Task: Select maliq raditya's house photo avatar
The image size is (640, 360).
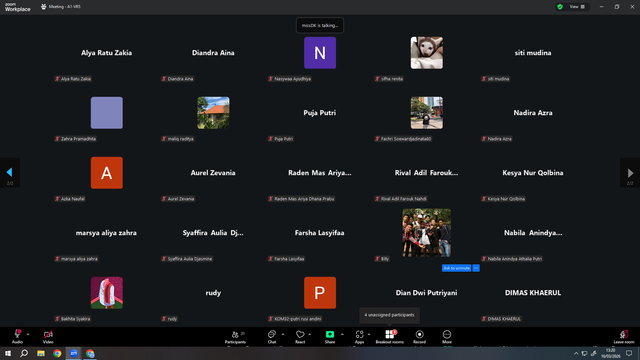Action: click(x=213, y=113)
